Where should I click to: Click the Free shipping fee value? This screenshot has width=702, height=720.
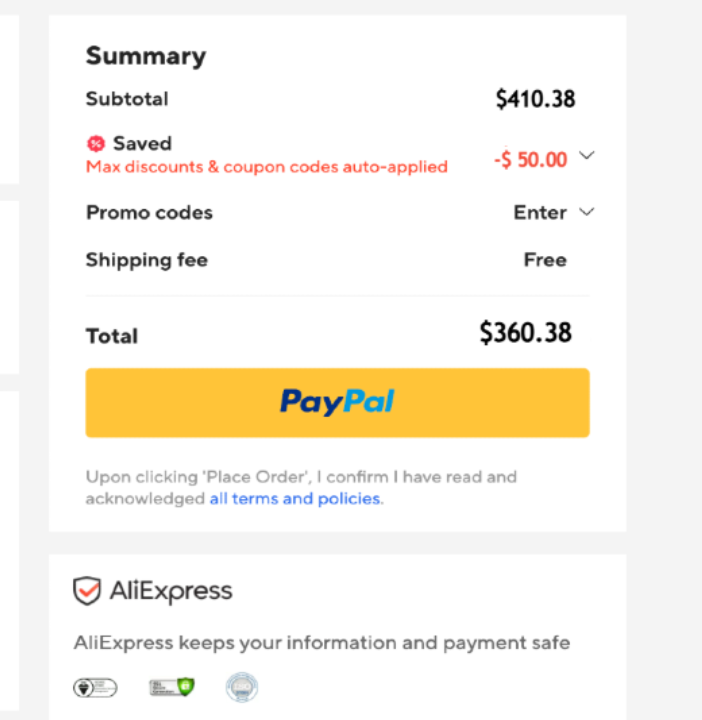(545, 260)
